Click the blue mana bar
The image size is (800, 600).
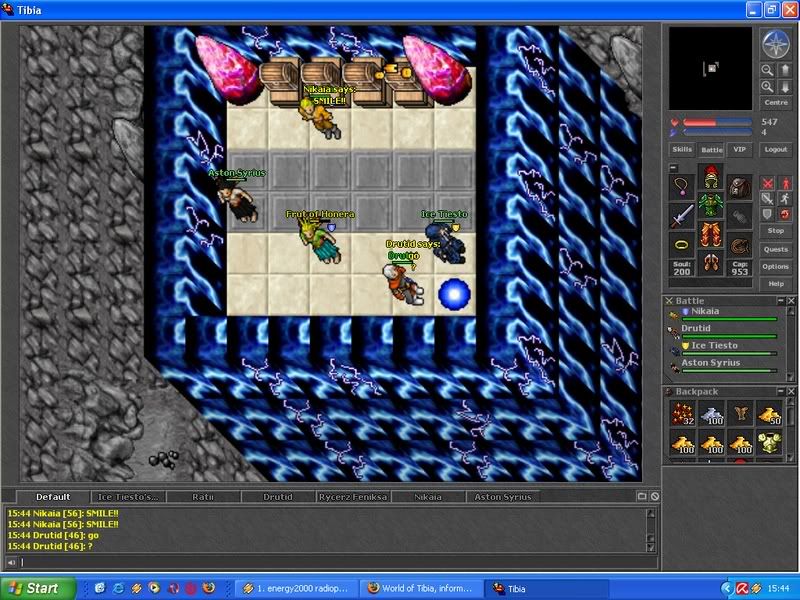pos(717,132)
